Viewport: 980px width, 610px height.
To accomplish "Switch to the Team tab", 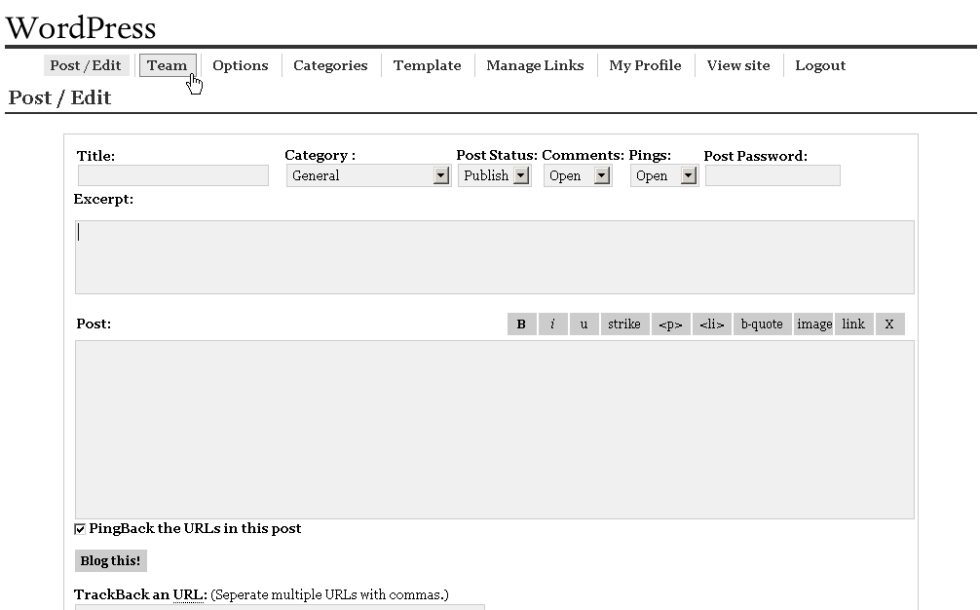I will pyautogui.click(x=167, y=65).
